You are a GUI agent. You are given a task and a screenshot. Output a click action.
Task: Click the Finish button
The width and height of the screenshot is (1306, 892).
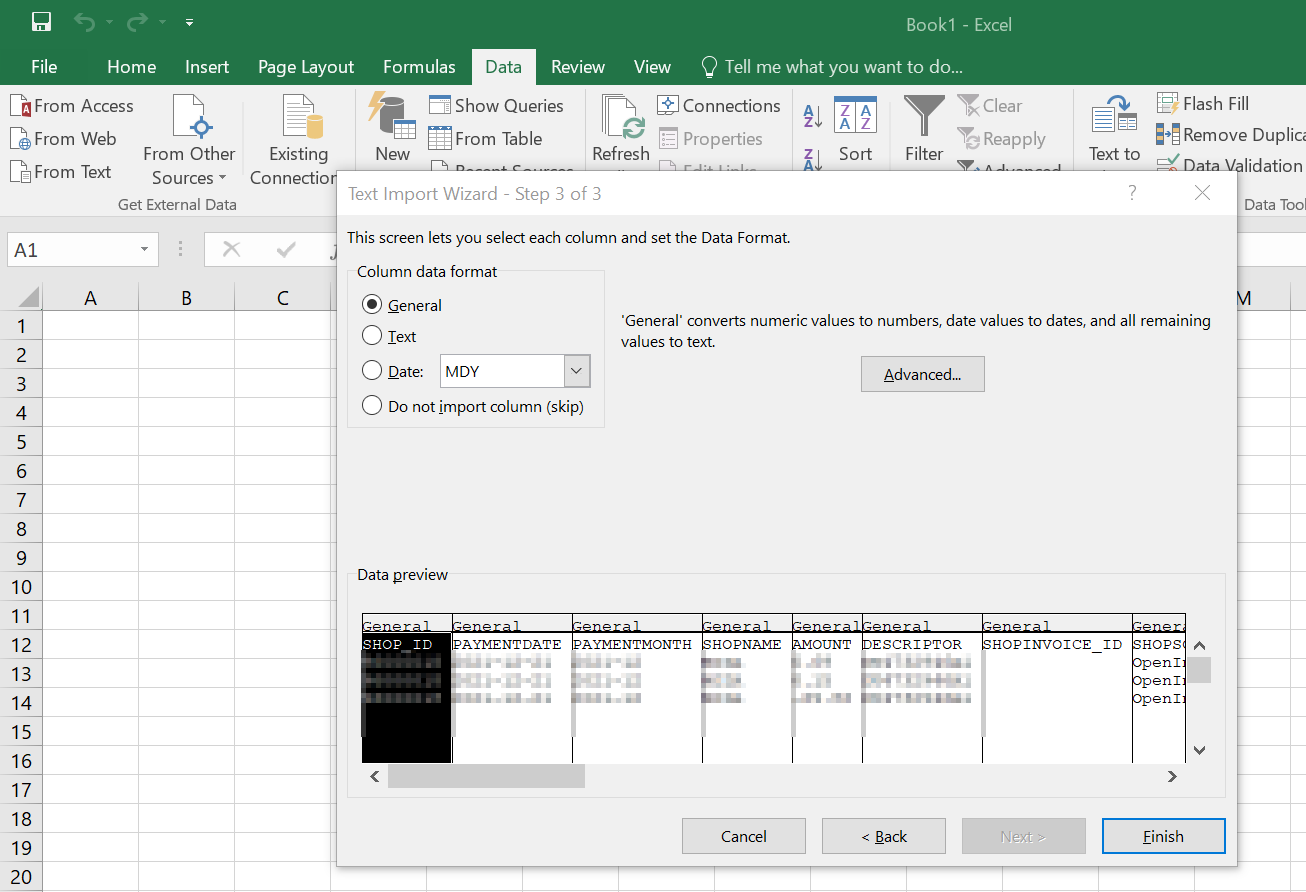pyautogui.click(x=1163, y=836)
